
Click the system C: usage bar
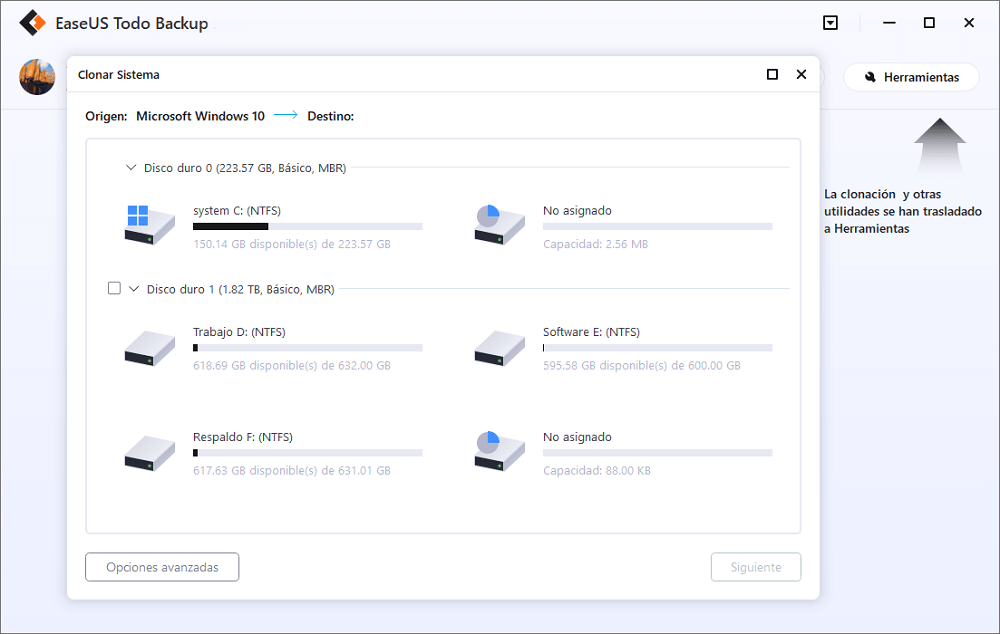307,227
